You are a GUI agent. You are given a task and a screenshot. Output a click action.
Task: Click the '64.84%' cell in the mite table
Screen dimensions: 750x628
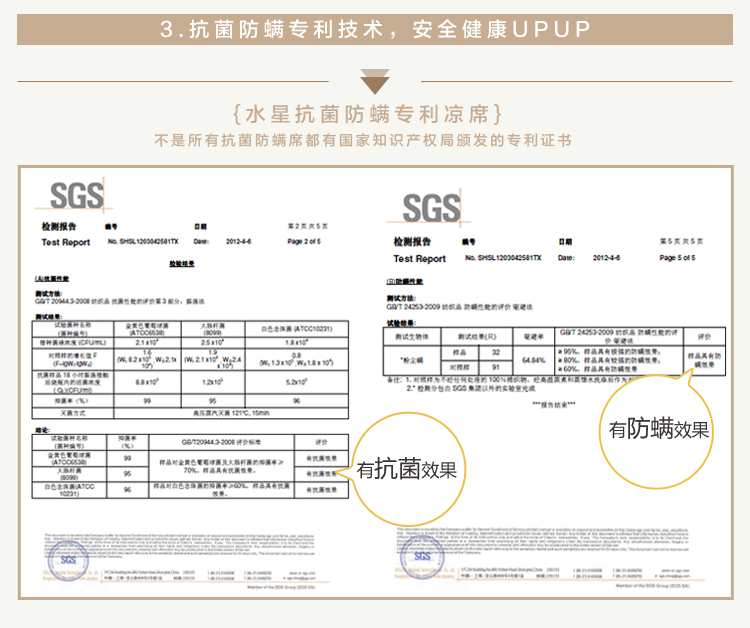click(x=534, y=360)
